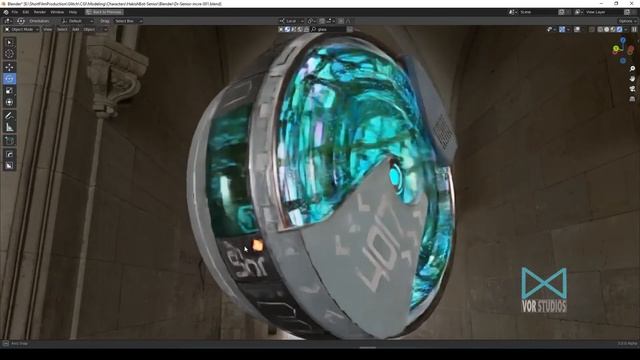Switch to wireframe shading mode

[600, 29]
